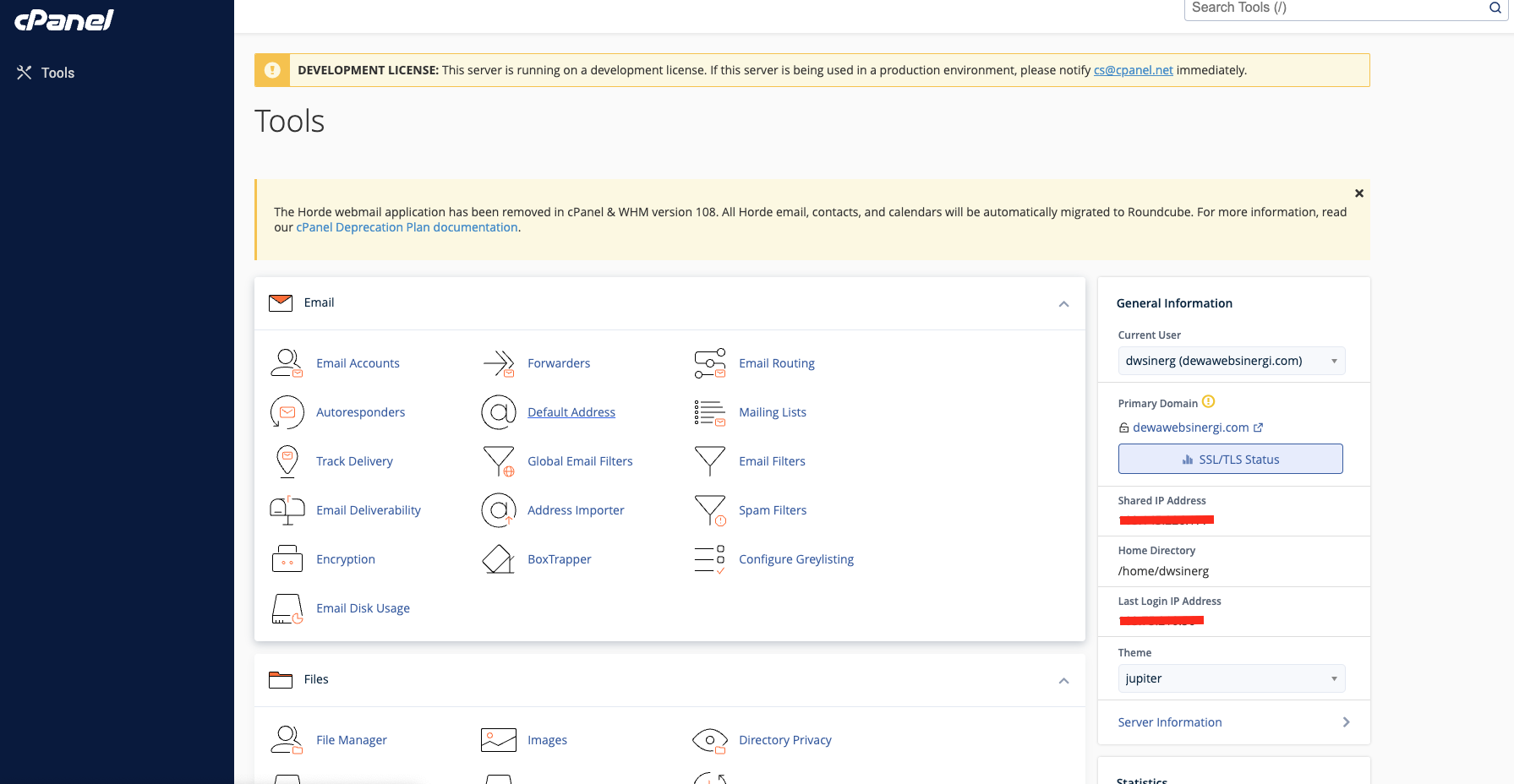The height and width of the screenshot is (784, 1514).
Task: Click the Email section envelope icon
Action: pos(281,302)
